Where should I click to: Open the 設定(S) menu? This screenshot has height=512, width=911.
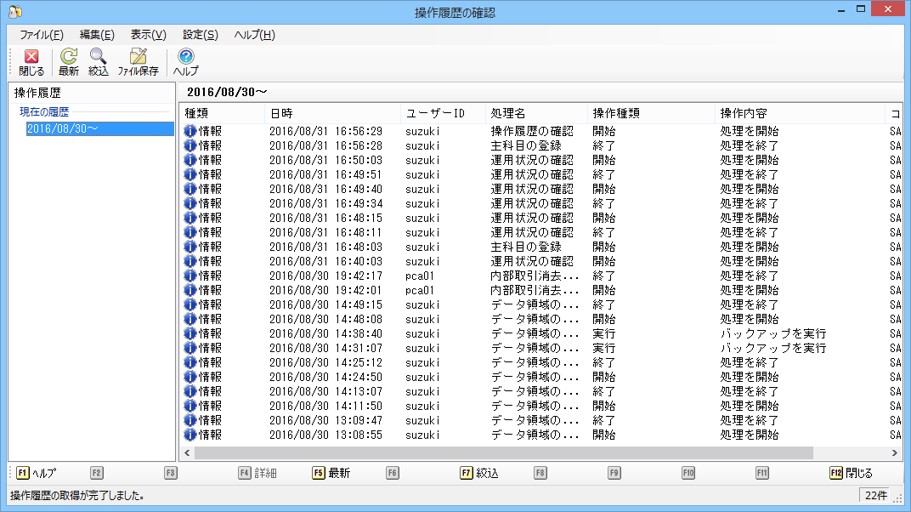point(200,35)
